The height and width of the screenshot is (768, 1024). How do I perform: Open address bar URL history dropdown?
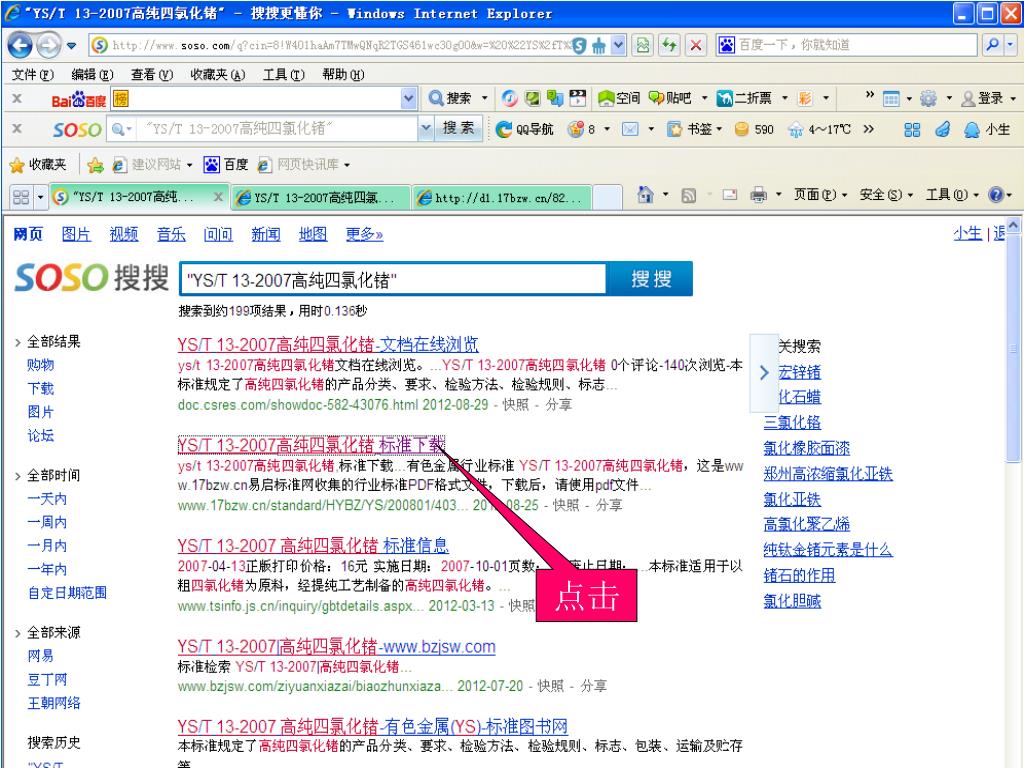618,45
